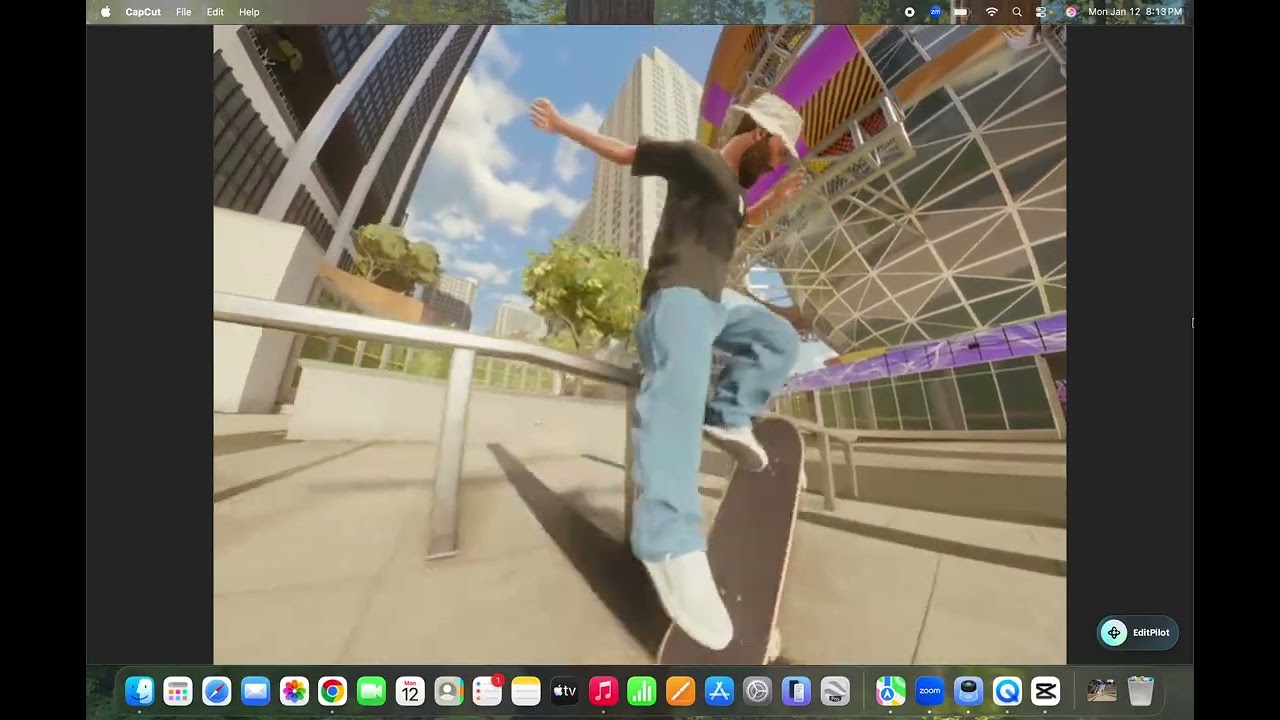
Task: Open iPhone Mirroring from the dock
Action: 796,691
